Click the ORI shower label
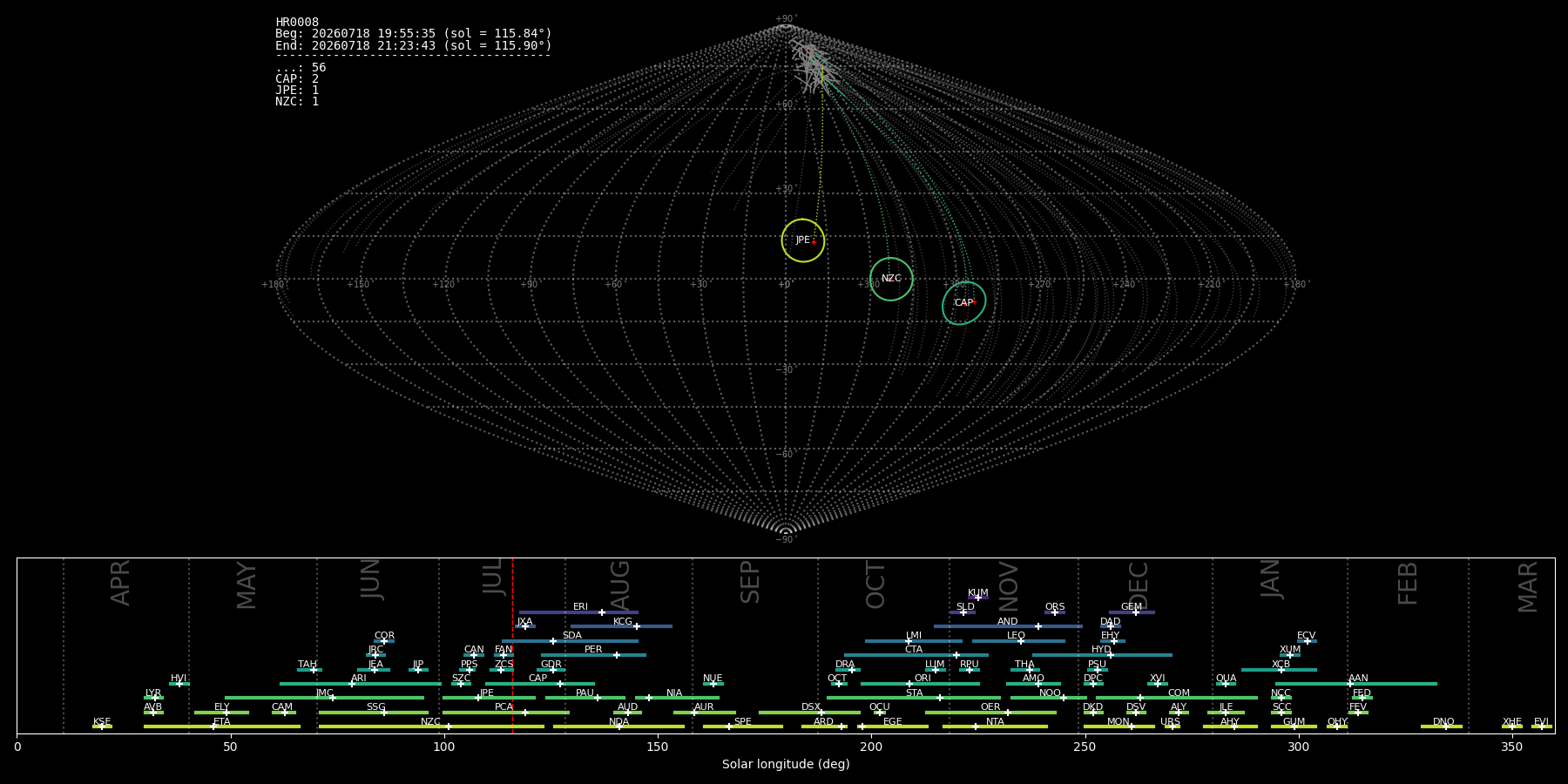This screenshot has width=1568, height=784. (923, 679)
